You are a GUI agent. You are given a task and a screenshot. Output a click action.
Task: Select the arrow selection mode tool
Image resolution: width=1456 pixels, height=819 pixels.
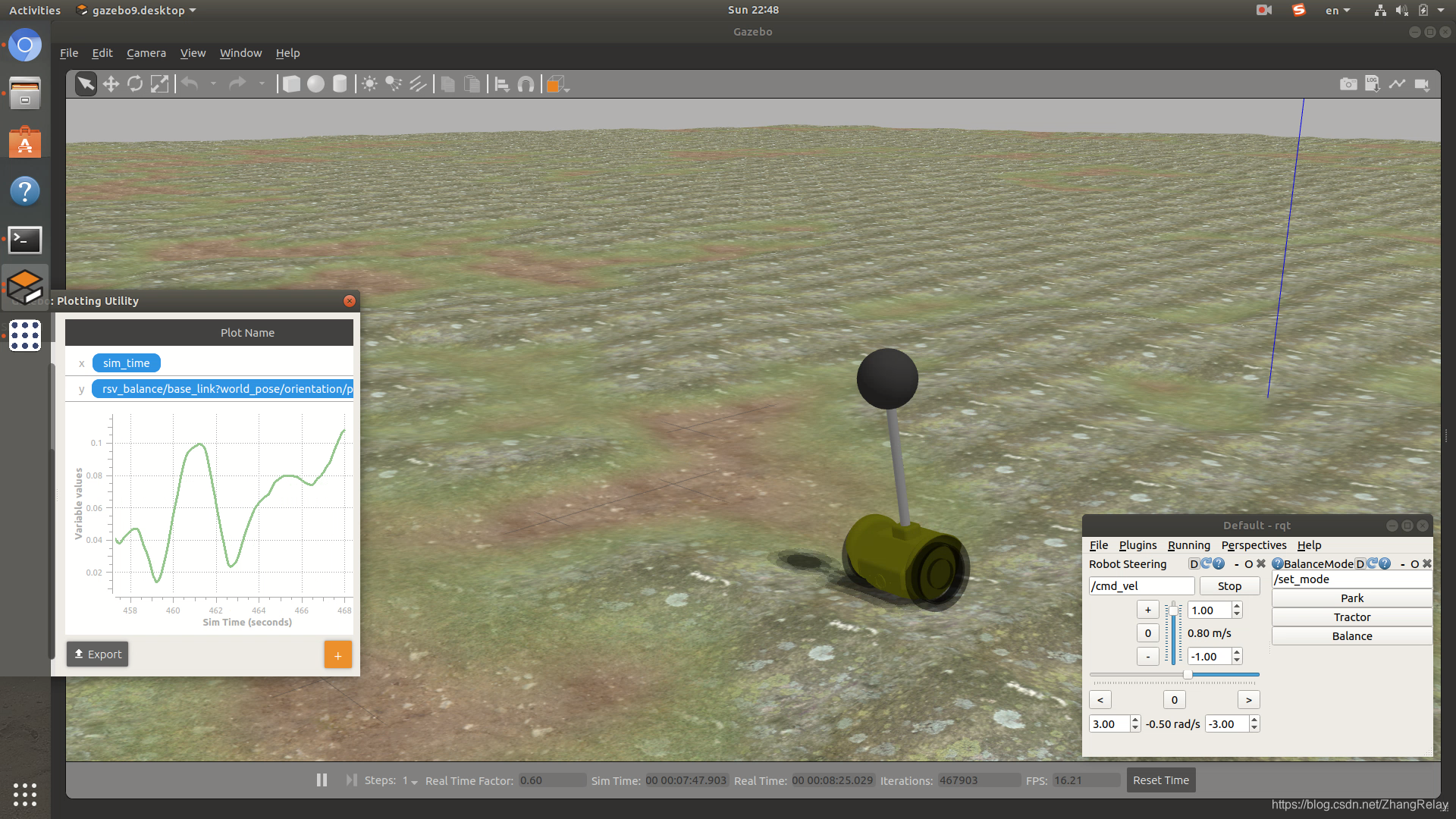click(x=86, y=84)
